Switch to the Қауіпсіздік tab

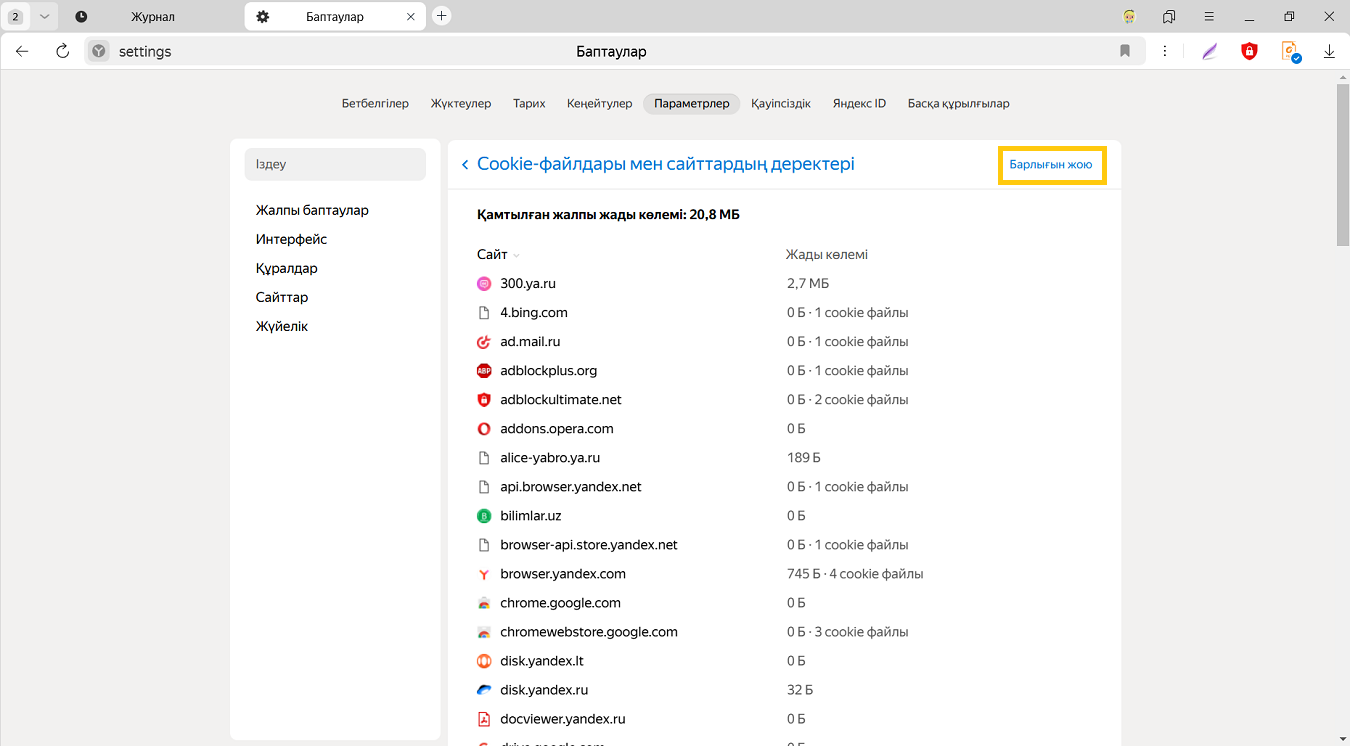tap(780, 103)
